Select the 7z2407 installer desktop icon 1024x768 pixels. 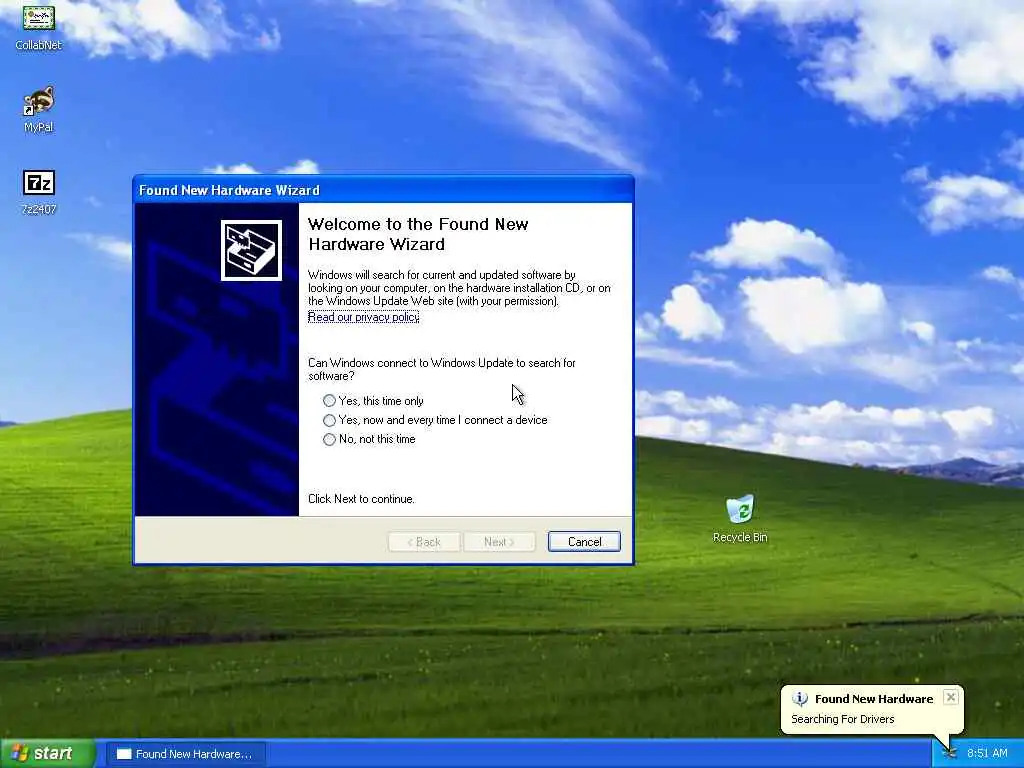[x=39, y=192]
